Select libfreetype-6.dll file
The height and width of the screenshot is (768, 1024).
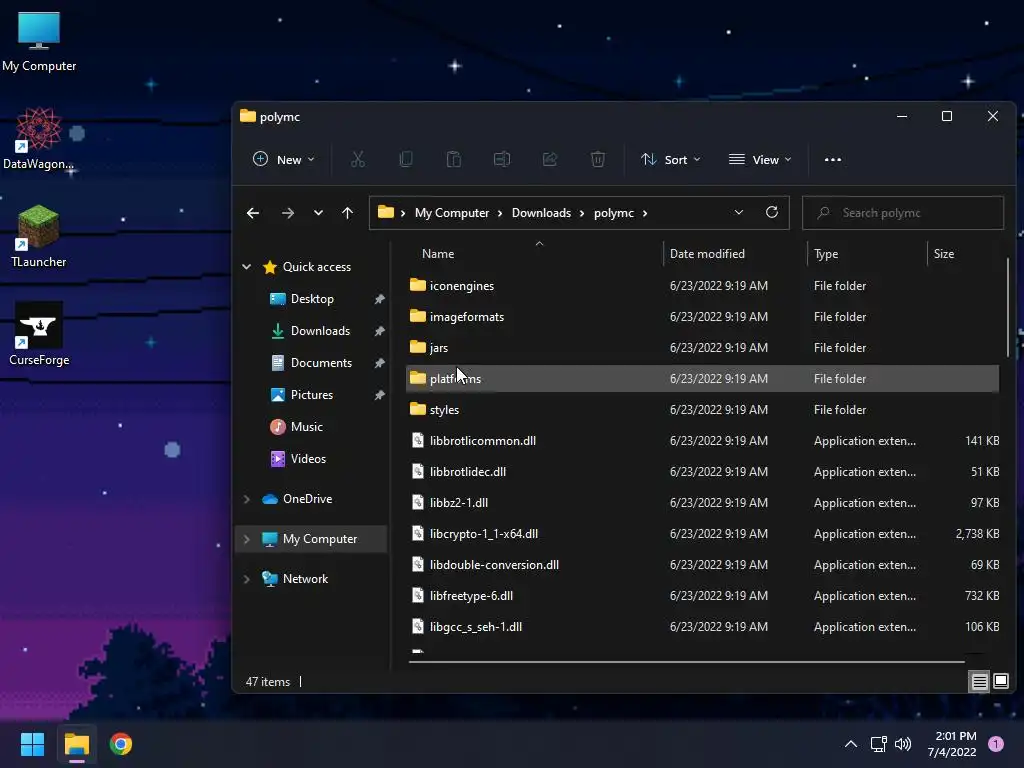702,596
